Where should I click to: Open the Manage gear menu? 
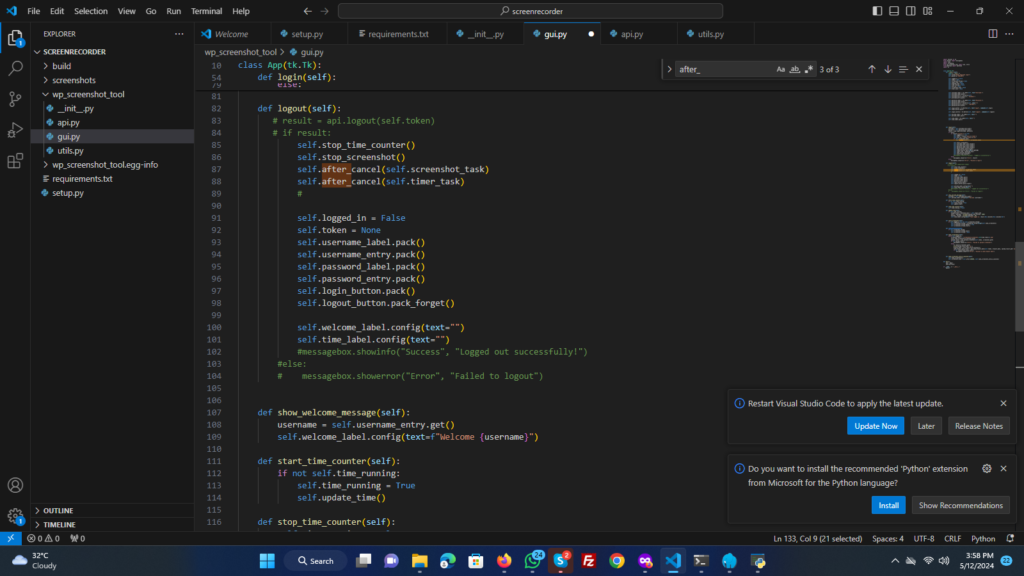point(15,516)
